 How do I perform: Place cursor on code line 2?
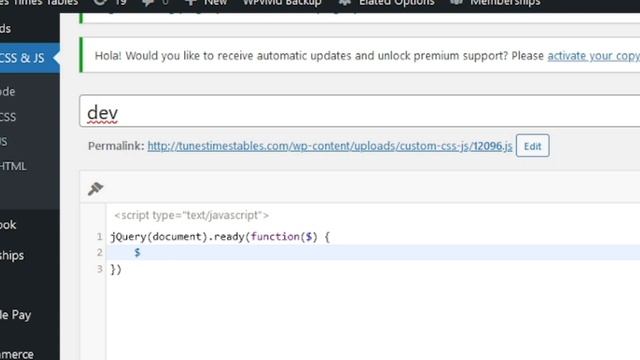tap(373, 252)
